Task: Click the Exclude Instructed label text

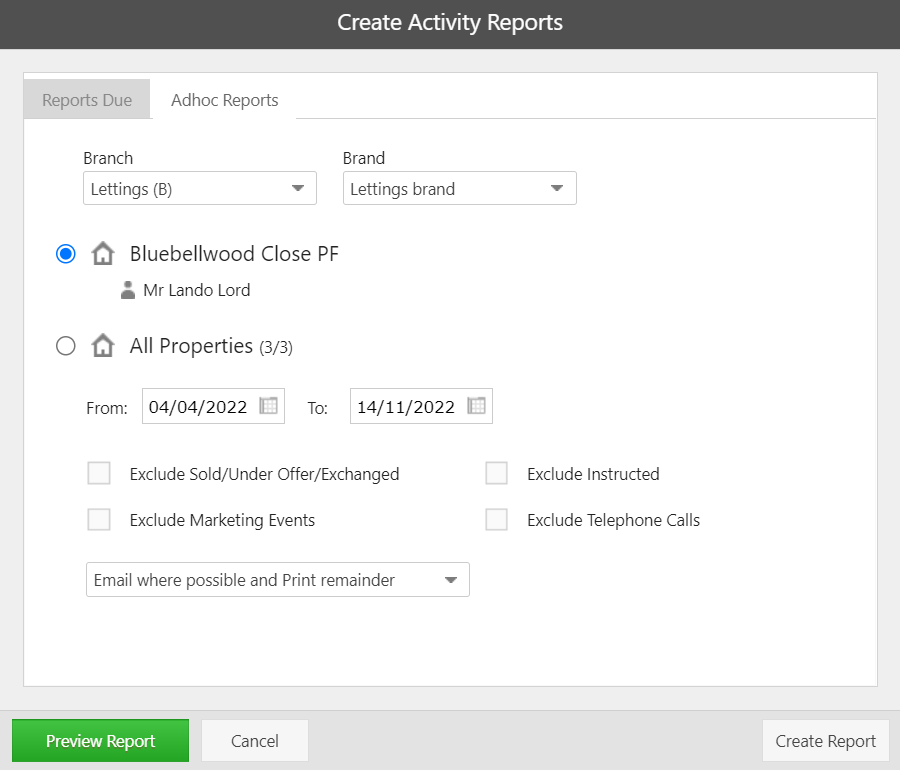Action: click(593, 474)
